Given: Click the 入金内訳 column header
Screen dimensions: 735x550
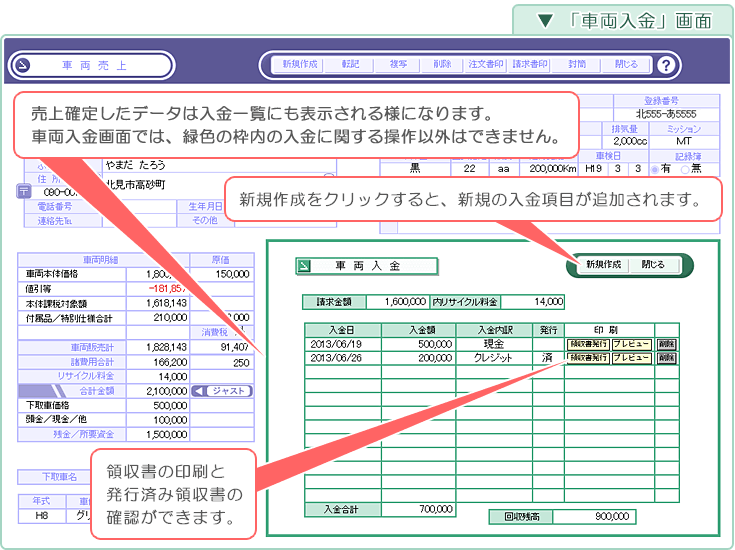Looking at the screenshot, I should pos(494,330).
